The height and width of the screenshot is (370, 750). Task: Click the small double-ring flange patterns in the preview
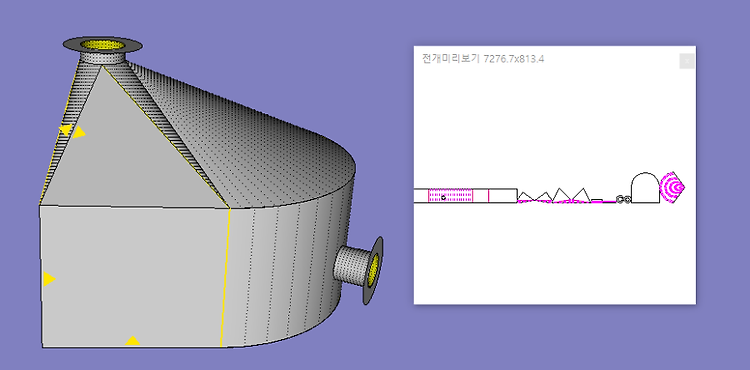pyautogui.click(x=623, y=199)
